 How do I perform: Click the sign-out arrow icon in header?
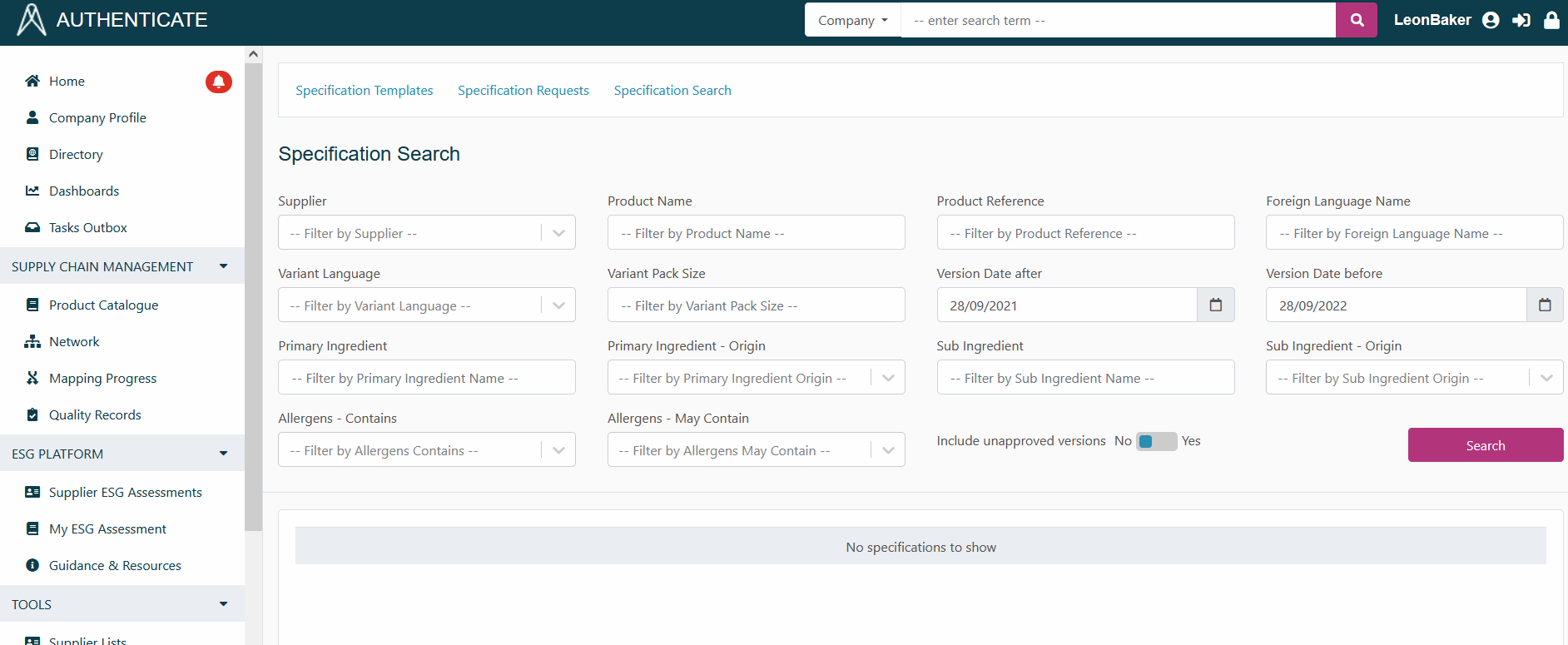point(1521,20)
